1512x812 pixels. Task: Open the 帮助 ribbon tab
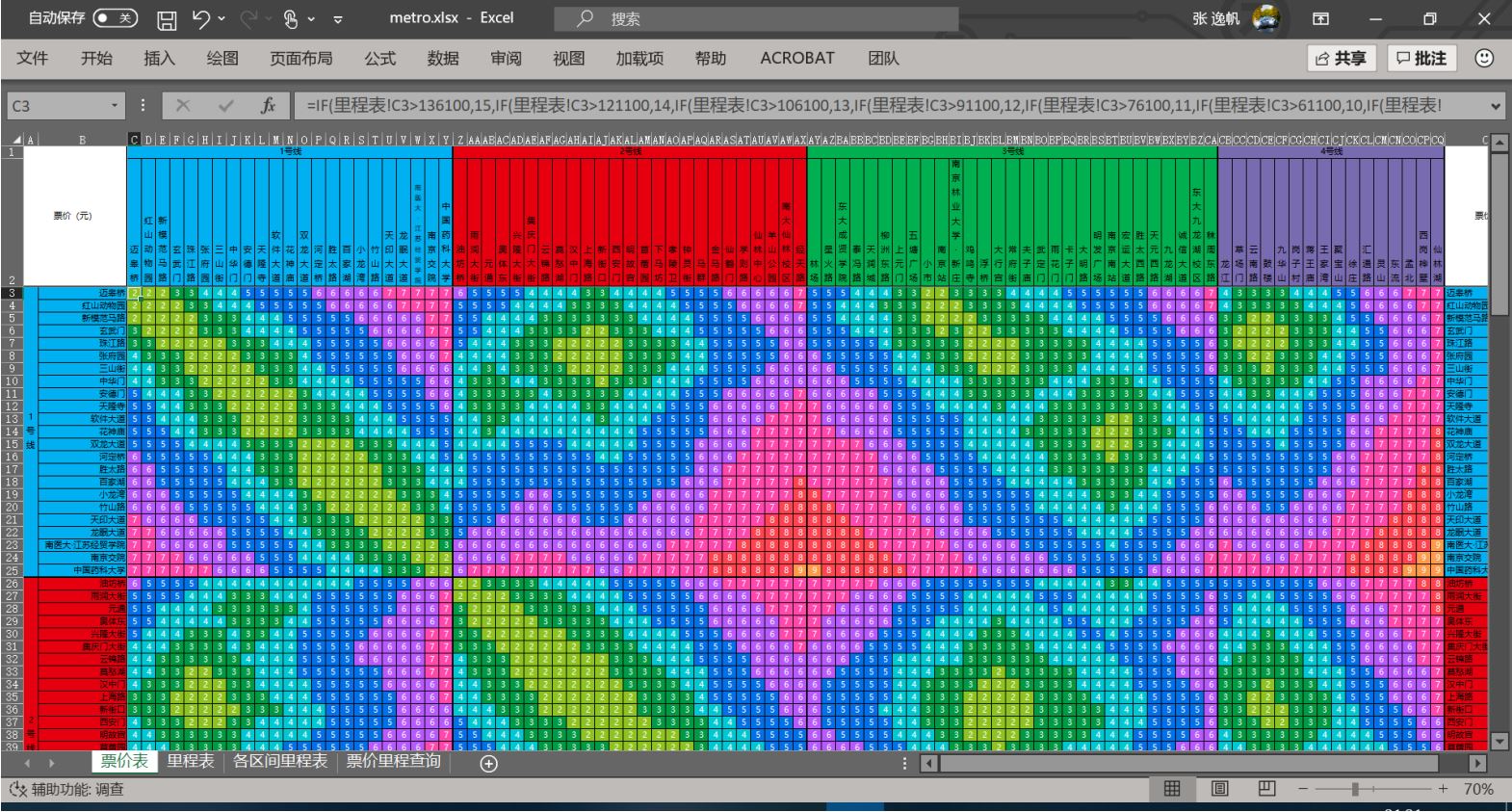[711, 59]
